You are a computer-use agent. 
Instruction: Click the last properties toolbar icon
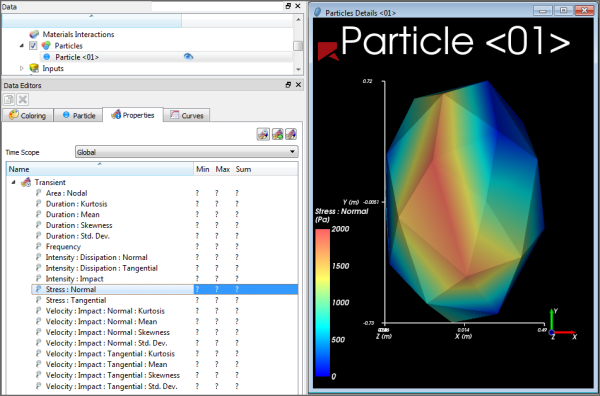coord(291,134)
